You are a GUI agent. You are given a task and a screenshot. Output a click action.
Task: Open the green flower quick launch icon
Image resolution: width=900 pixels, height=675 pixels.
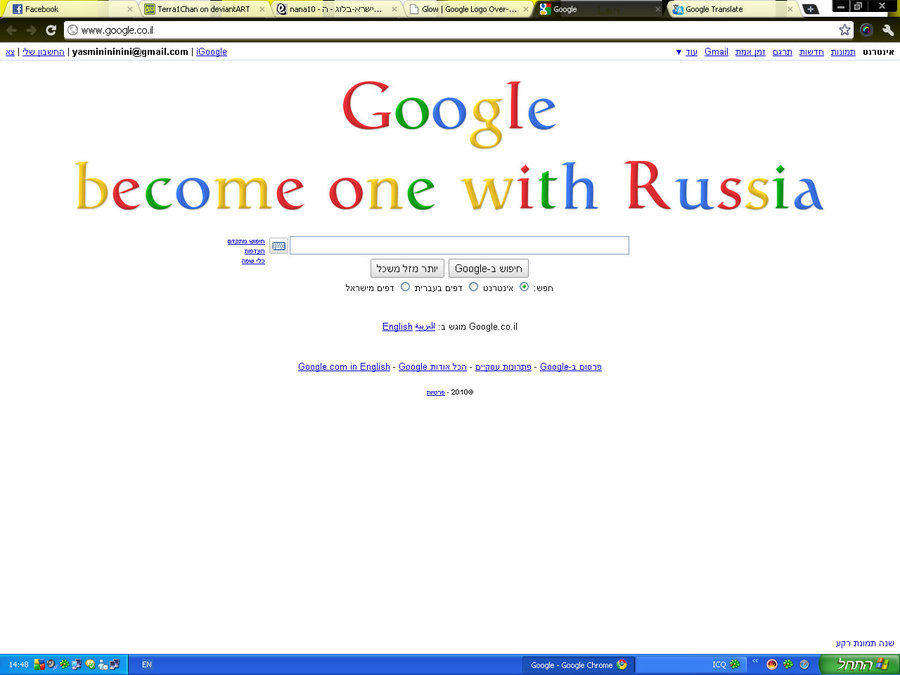(789, 665)
